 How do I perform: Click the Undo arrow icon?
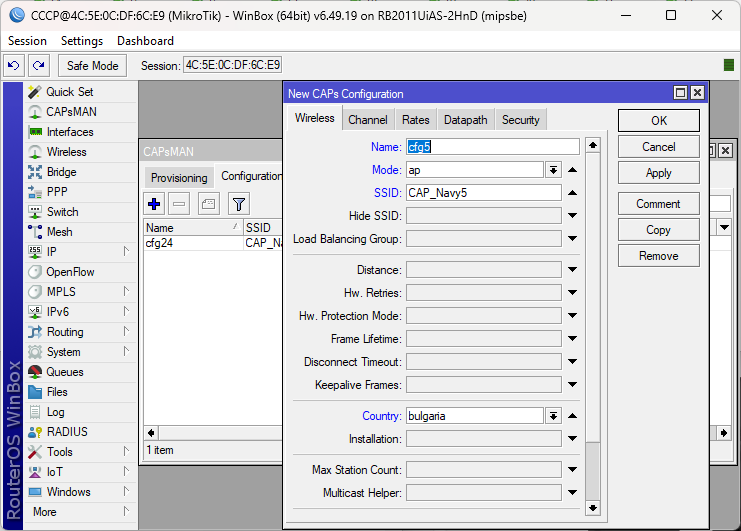pyautogui.click(x=14, y=65)
